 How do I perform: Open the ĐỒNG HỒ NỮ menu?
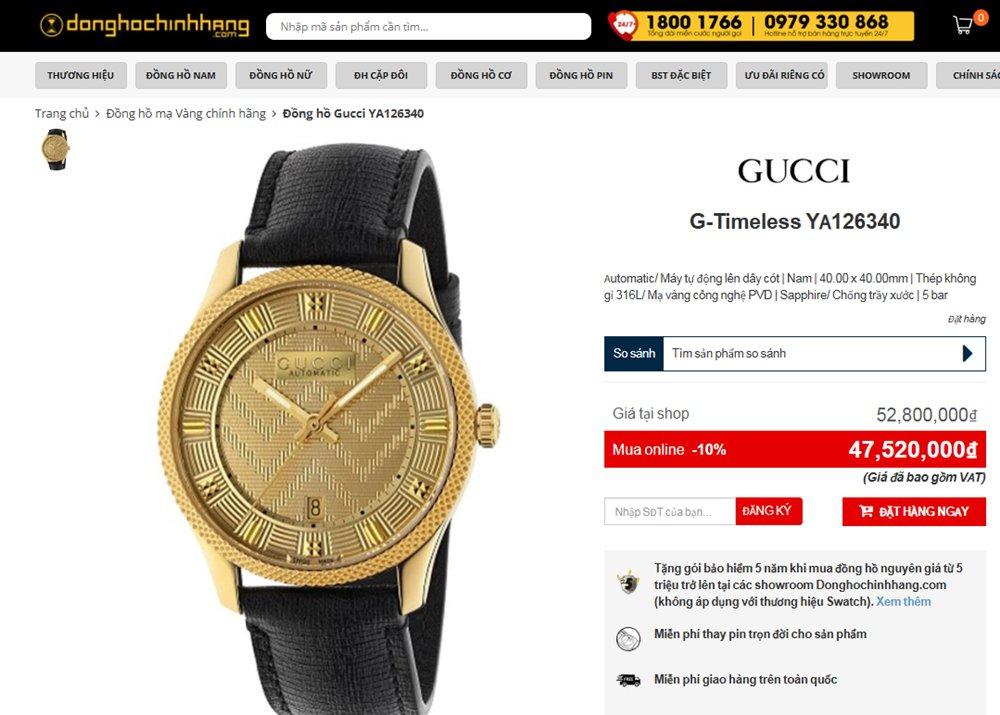click(281, 75)
